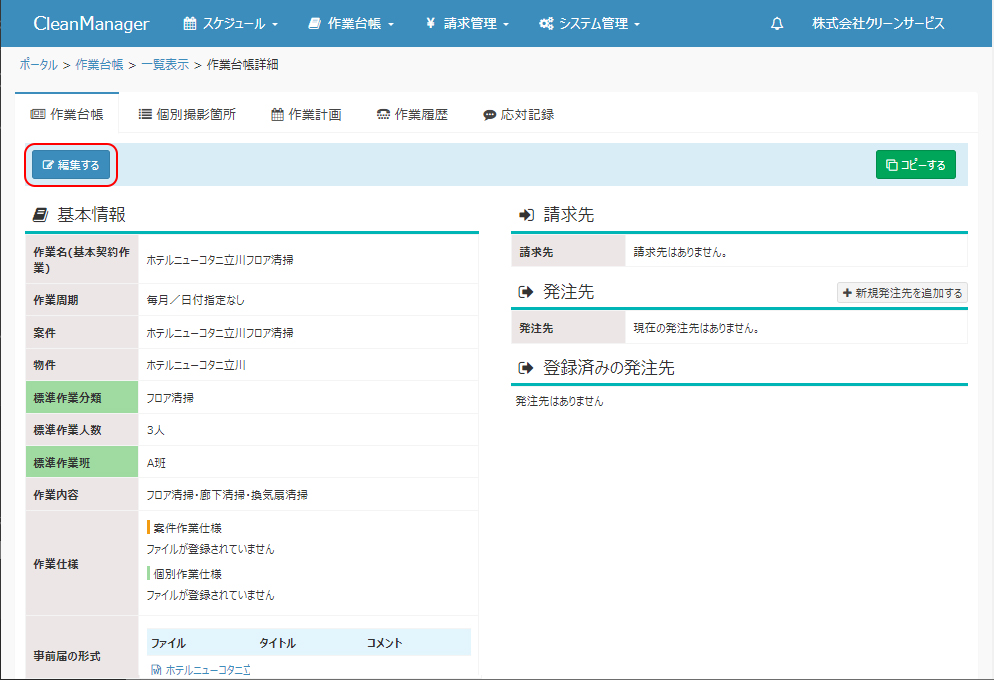This screenshot has height=680, width=994.
Task: Expand the システム管理 menu
Action: (589, 24)
